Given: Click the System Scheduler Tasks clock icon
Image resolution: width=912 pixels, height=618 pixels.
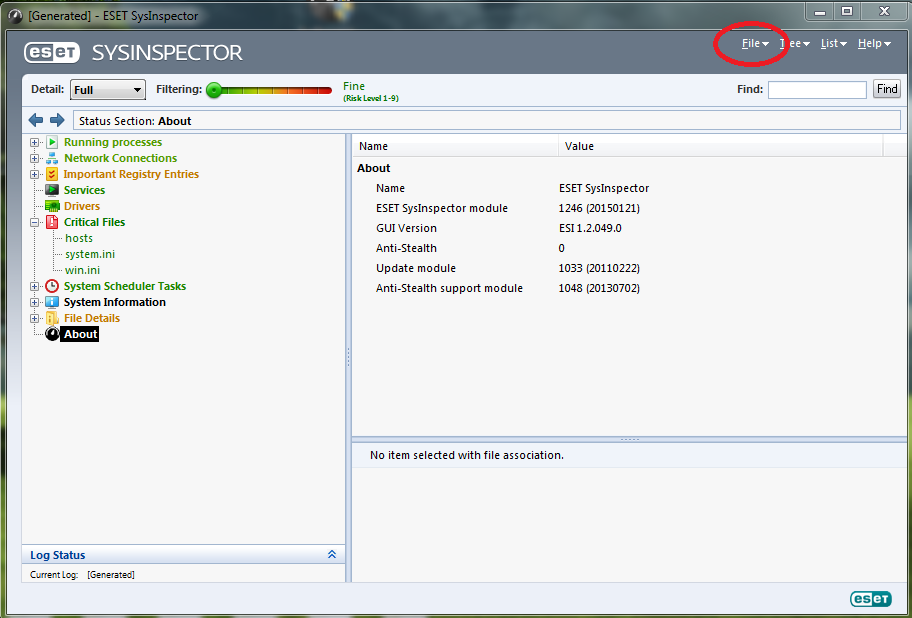Looking at the screenshot, I should (x=52, y=286).
